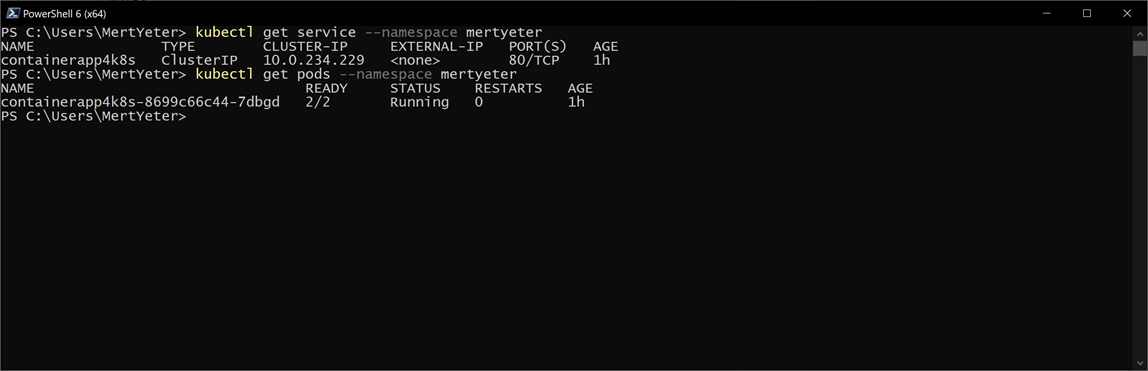Click the vertical scrollbar thumb
1148x371 pixels.
click(1139, 48)
